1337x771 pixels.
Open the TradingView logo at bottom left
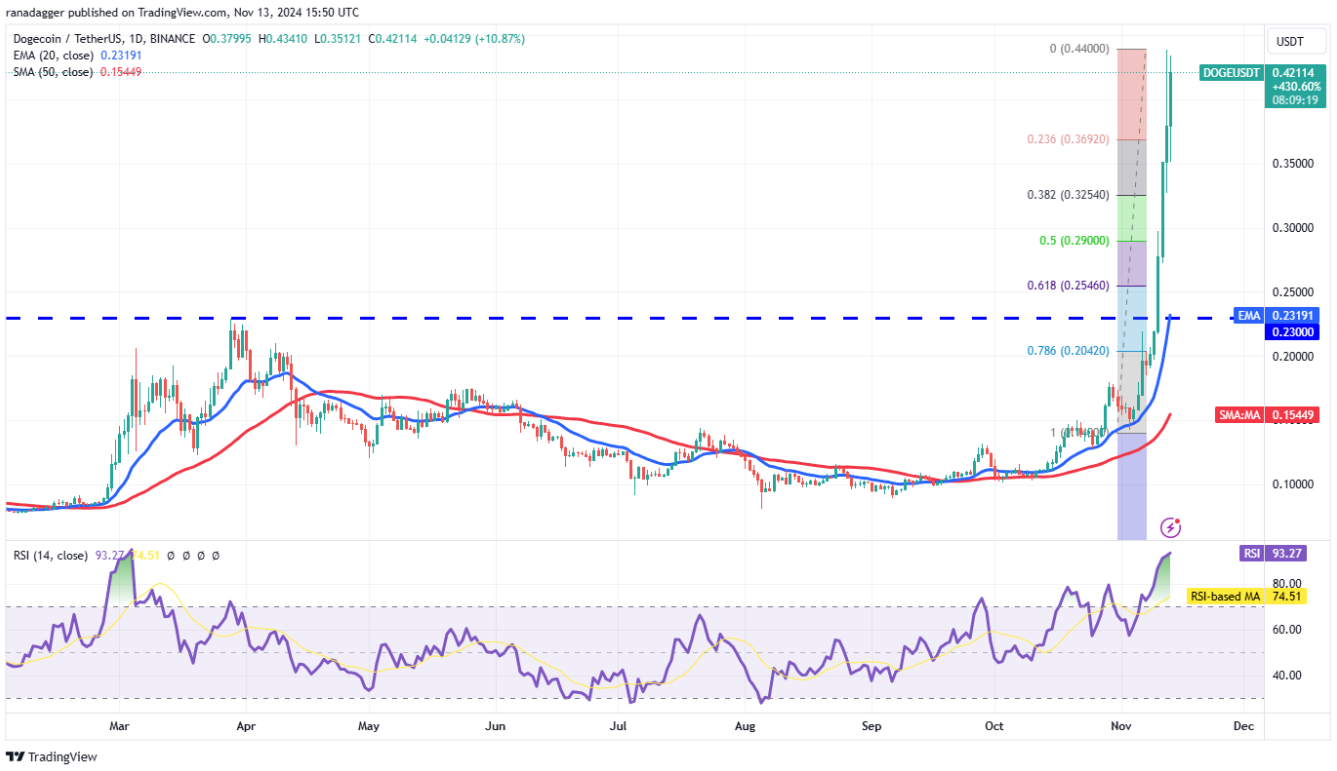point(51,757)
